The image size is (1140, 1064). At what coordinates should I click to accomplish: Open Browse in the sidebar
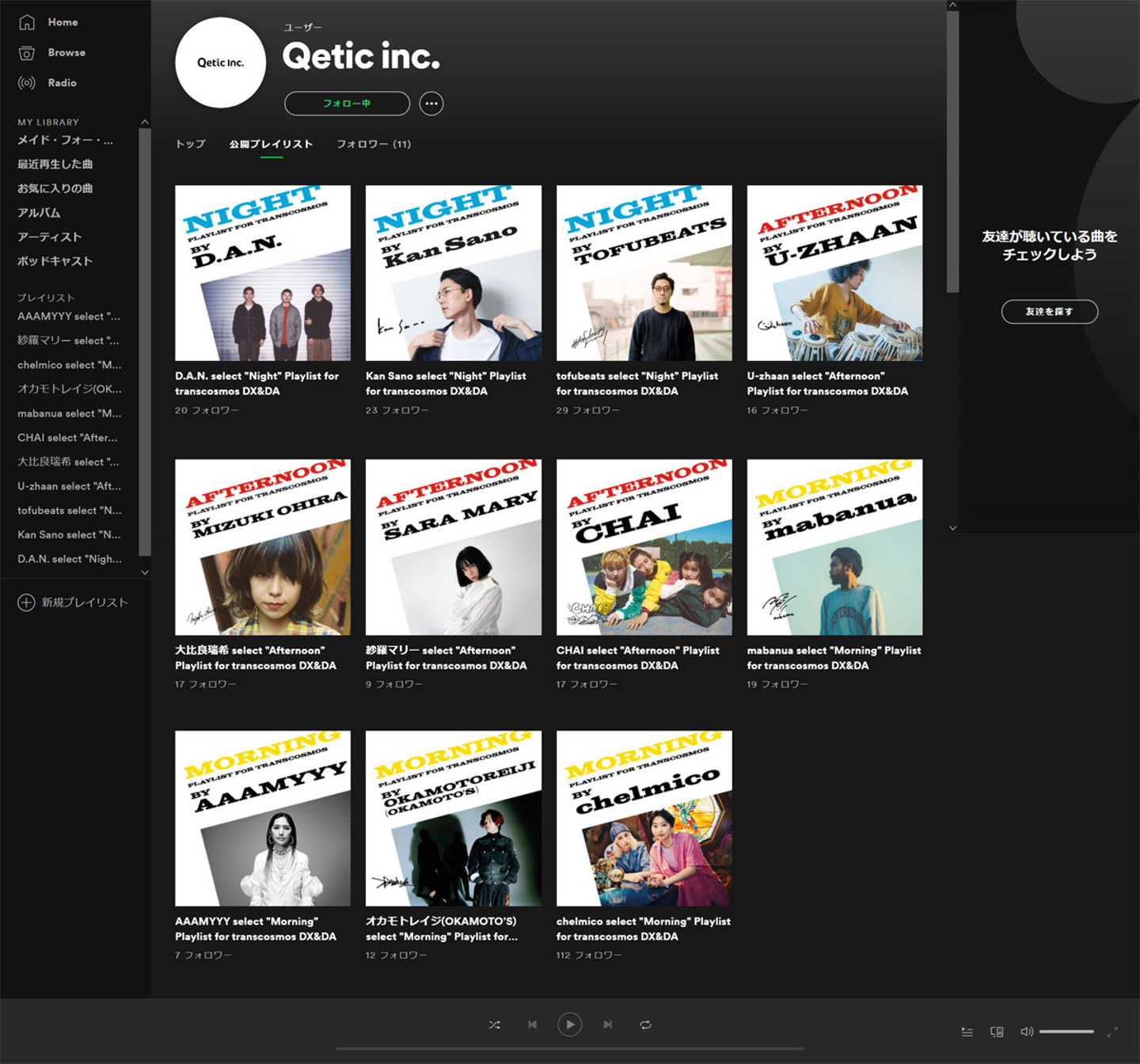pos(66,52)
